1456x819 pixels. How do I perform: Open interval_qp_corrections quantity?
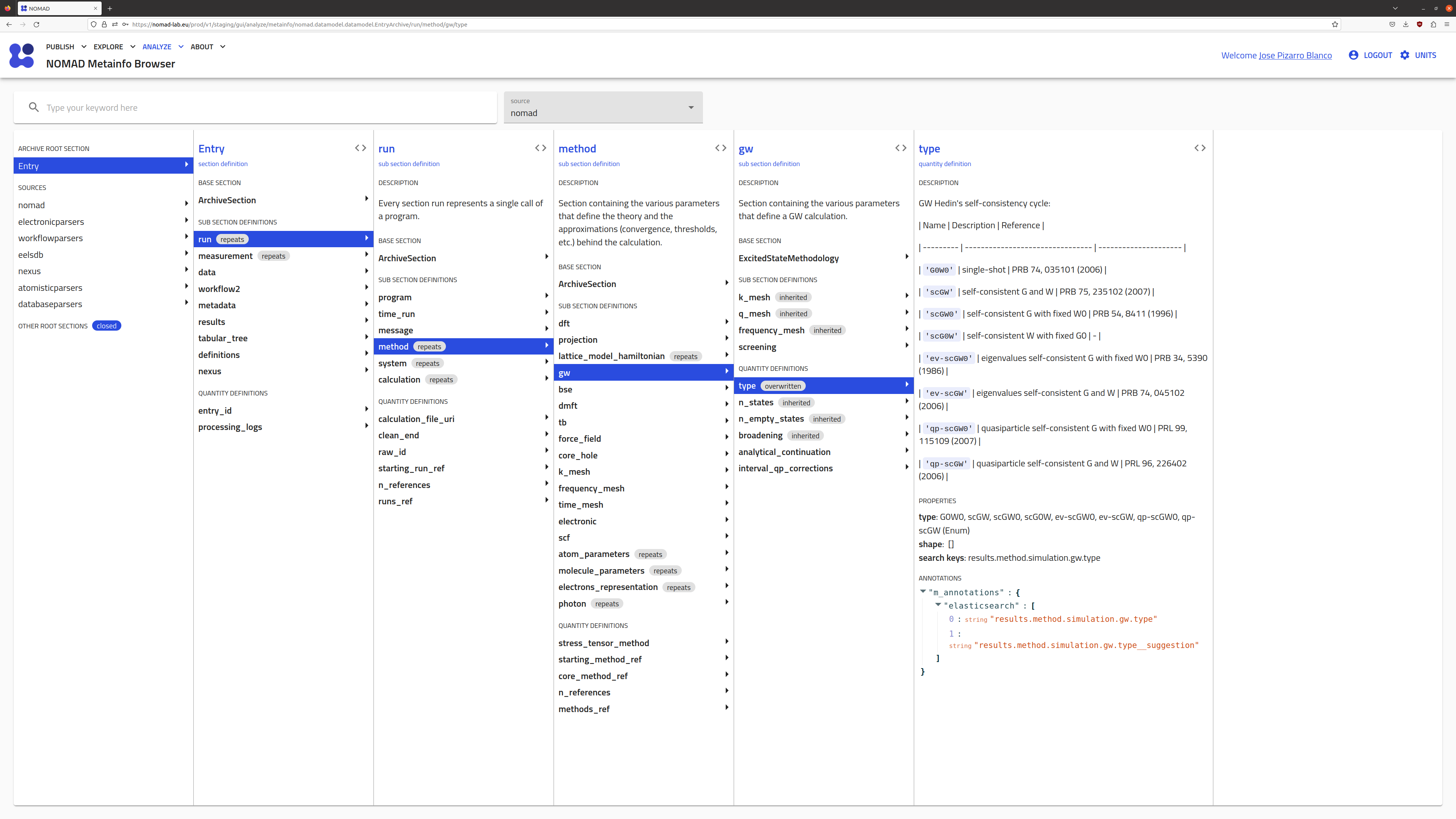824,469
